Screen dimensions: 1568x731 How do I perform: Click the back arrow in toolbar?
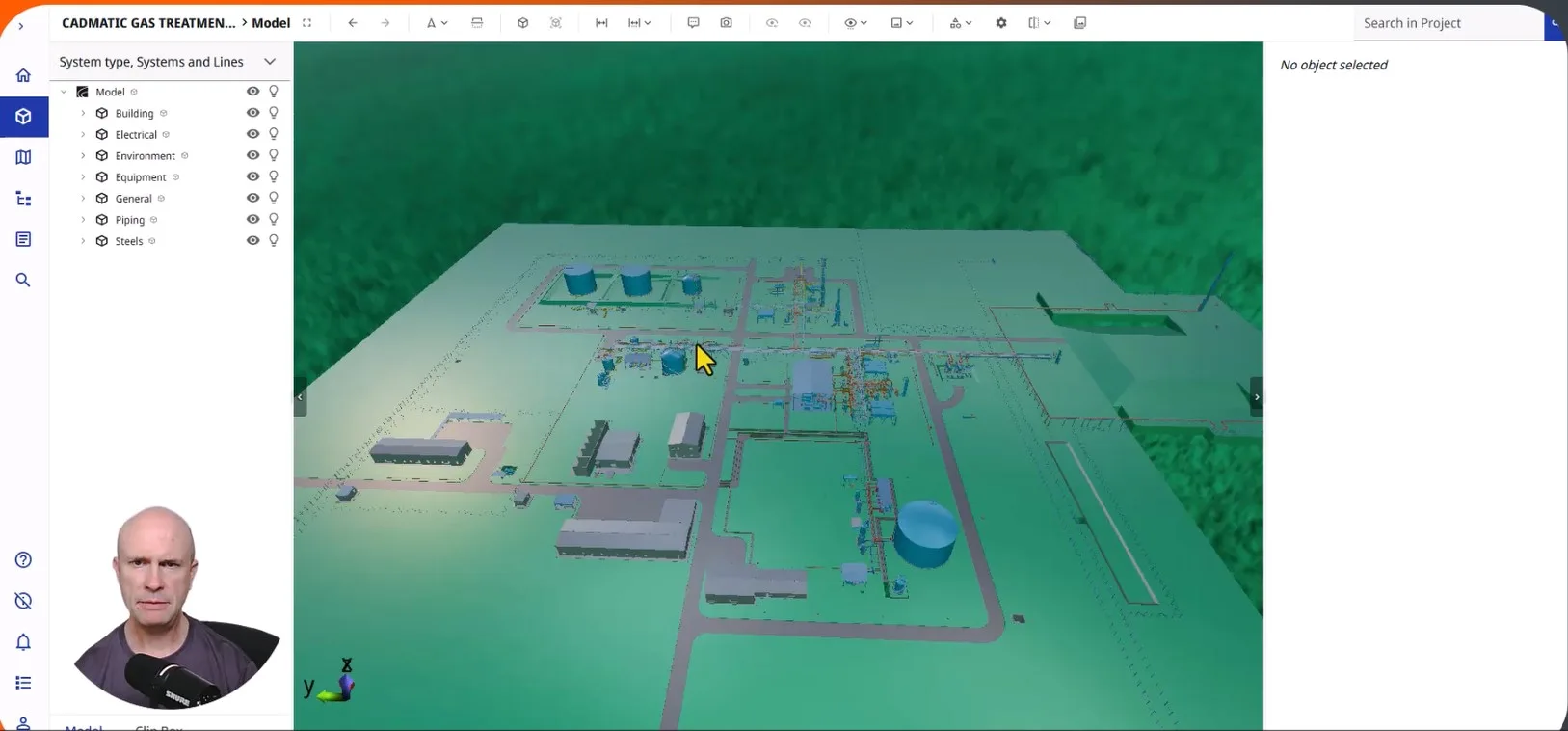click(353, 23)
